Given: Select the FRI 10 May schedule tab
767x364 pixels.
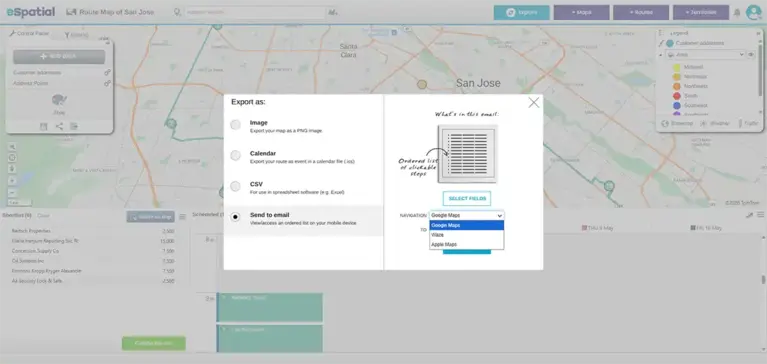Looking at the screenshot, I should click(x=706, y=228).
